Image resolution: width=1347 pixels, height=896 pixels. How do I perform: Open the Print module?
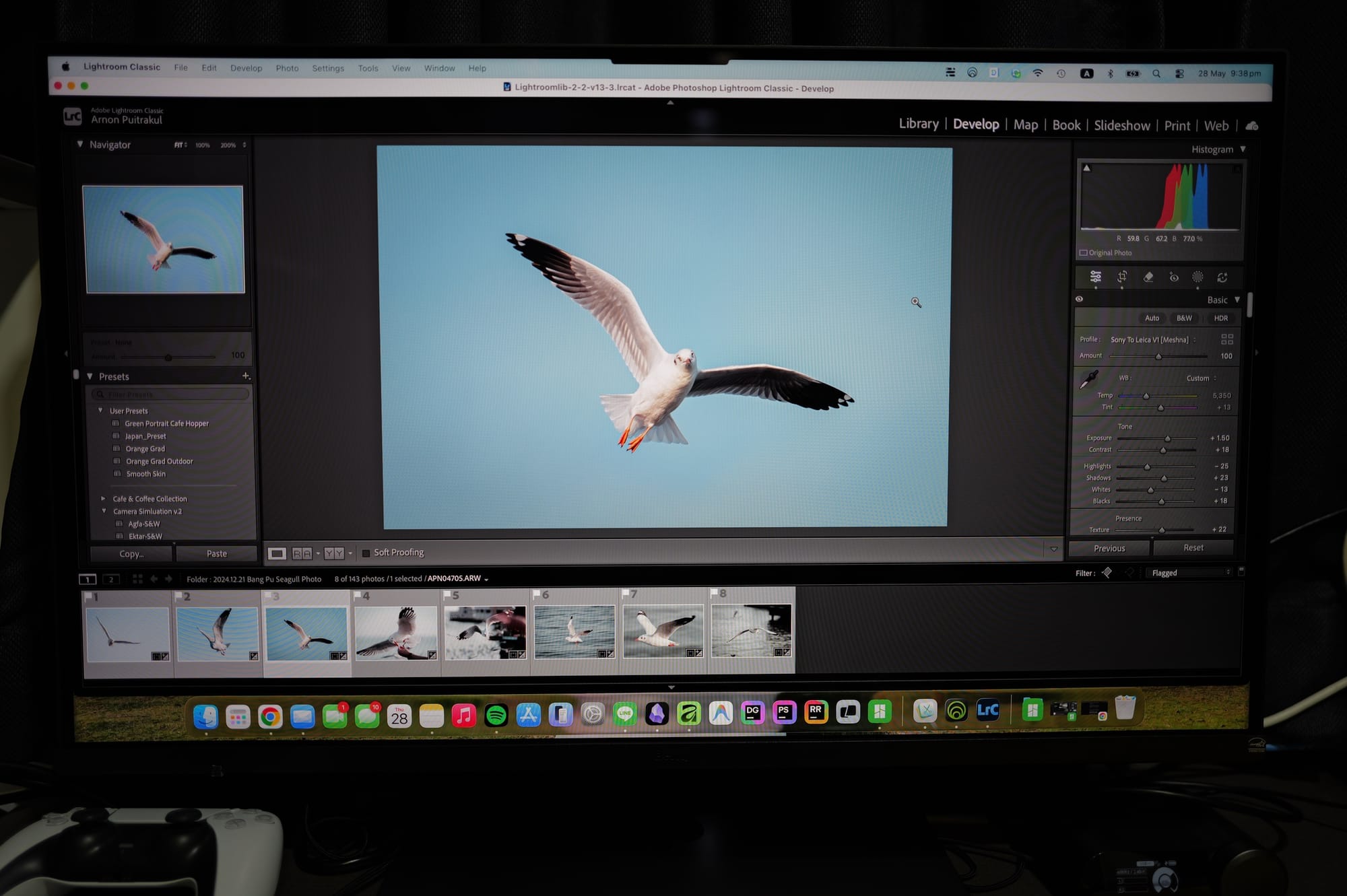click(x=1177, y=126)
